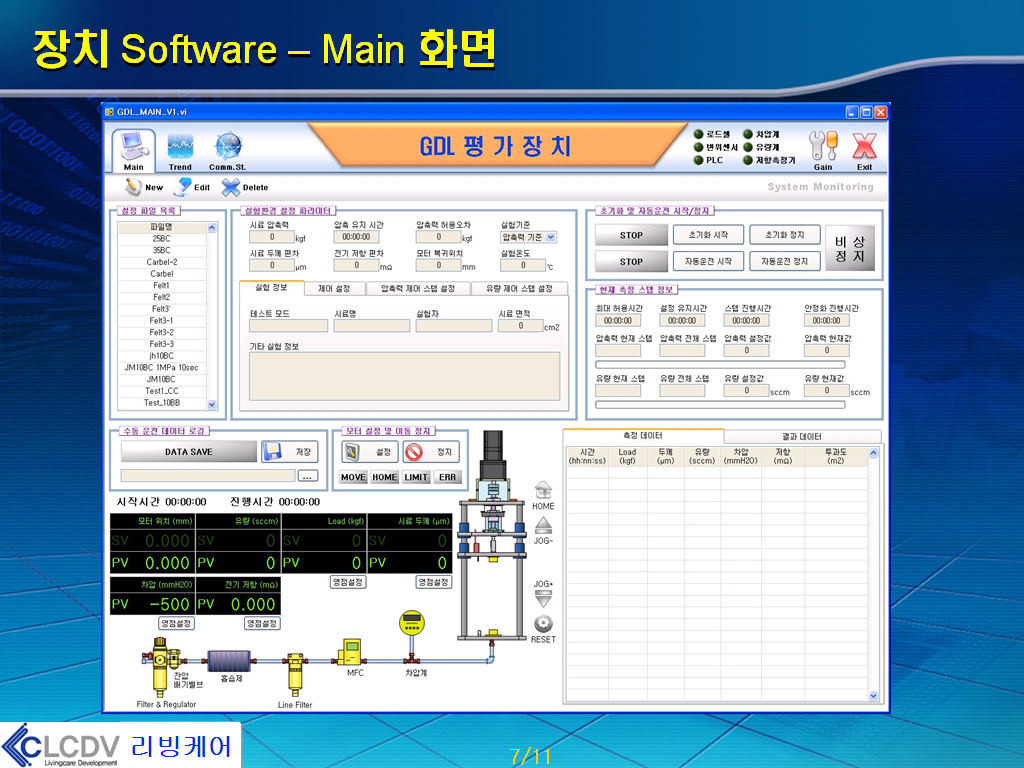Toggle the DATA SAVE button
The image size is (1024, 768).
click(x=189, y=452)
